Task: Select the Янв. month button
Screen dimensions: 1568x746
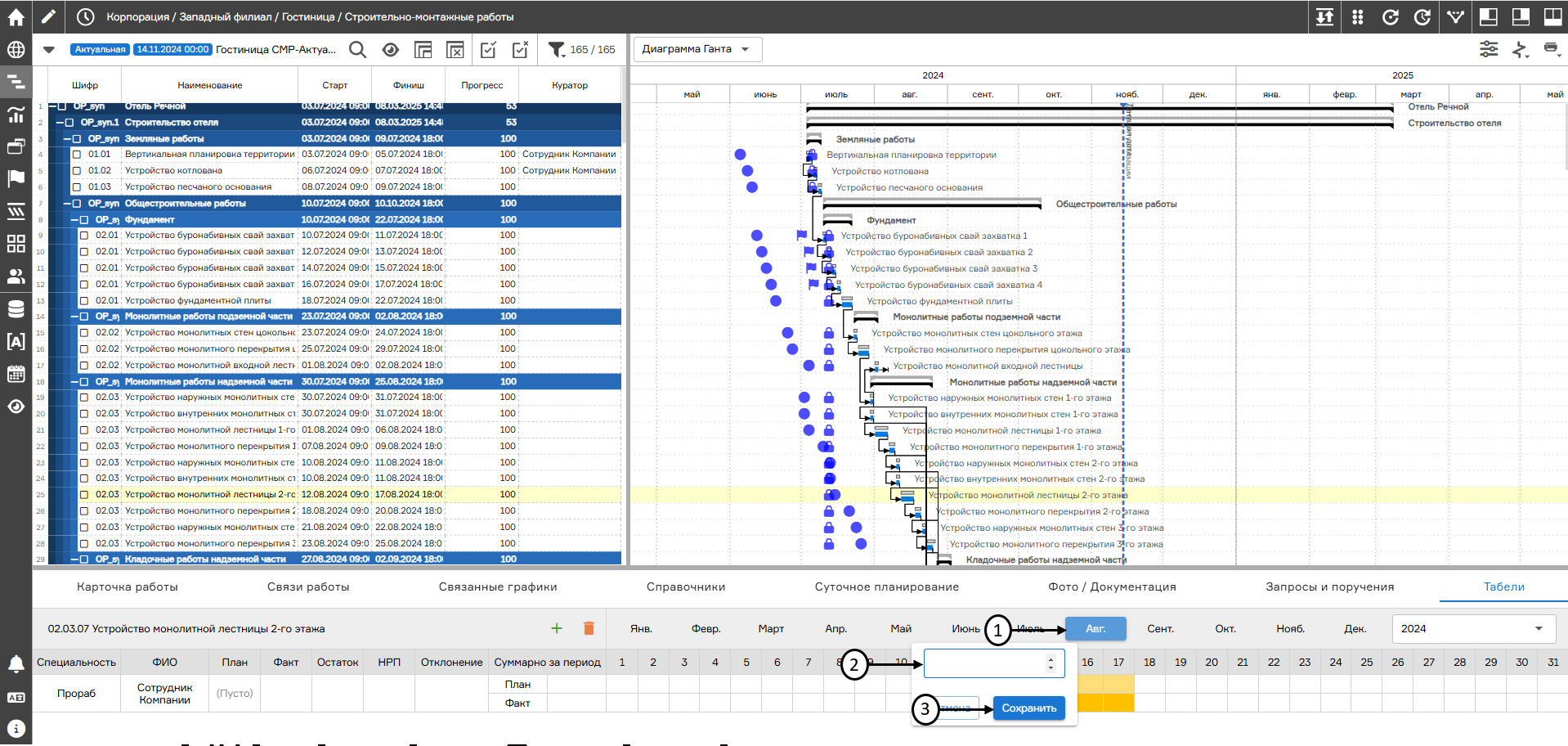Action: [x=641, y=628]
